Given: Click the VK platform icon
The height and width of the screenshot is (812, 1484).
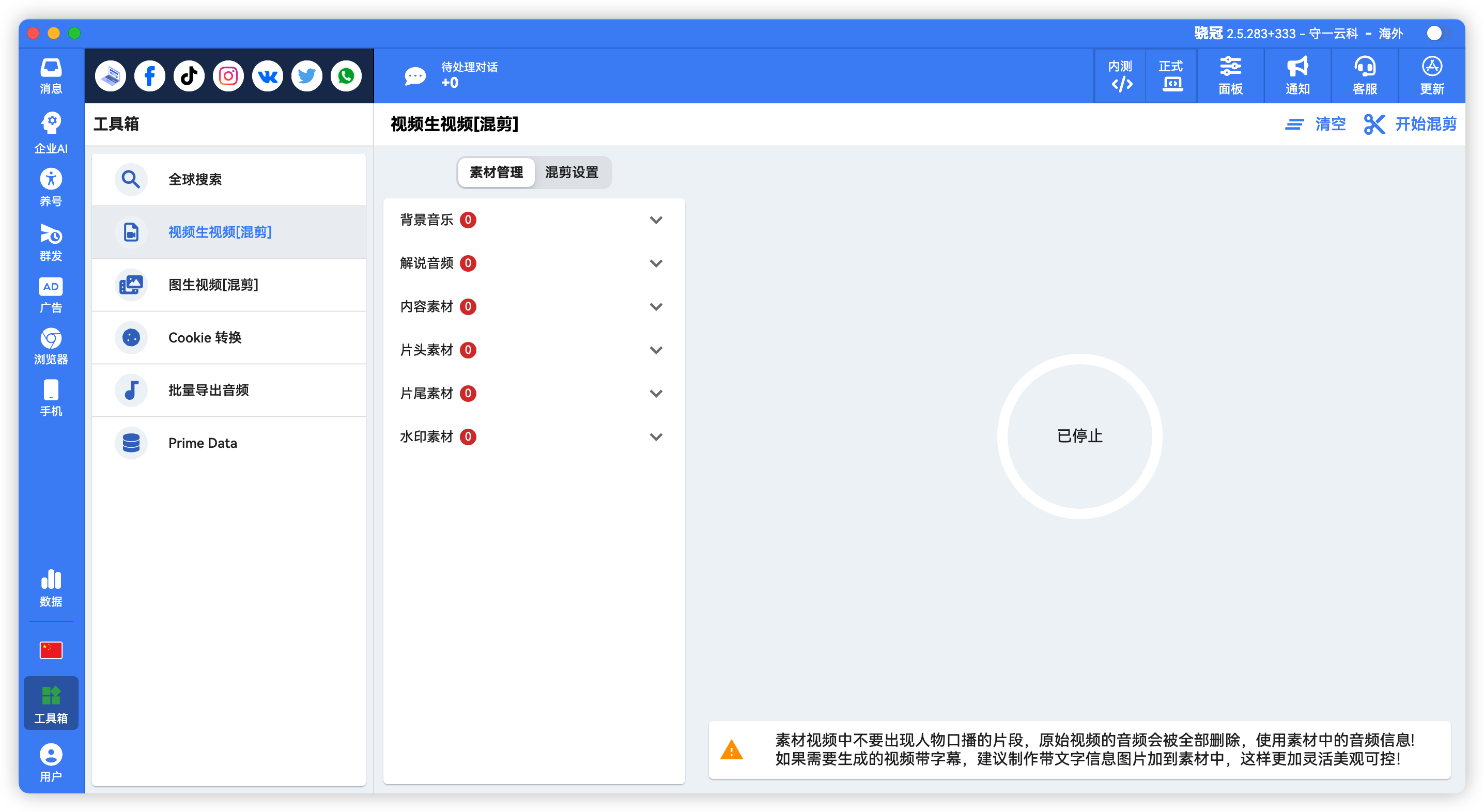Looking at the screenshot, I should click(267, 76).
